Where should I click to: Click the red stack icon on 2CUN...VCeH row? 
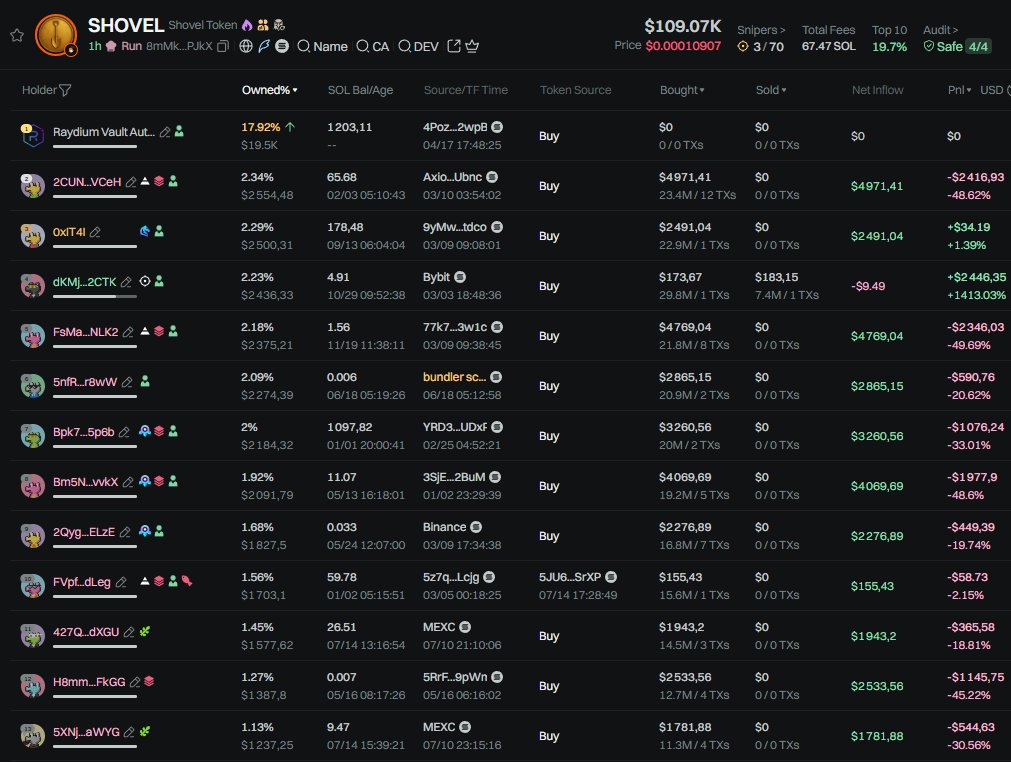click(x=159, y=182)
